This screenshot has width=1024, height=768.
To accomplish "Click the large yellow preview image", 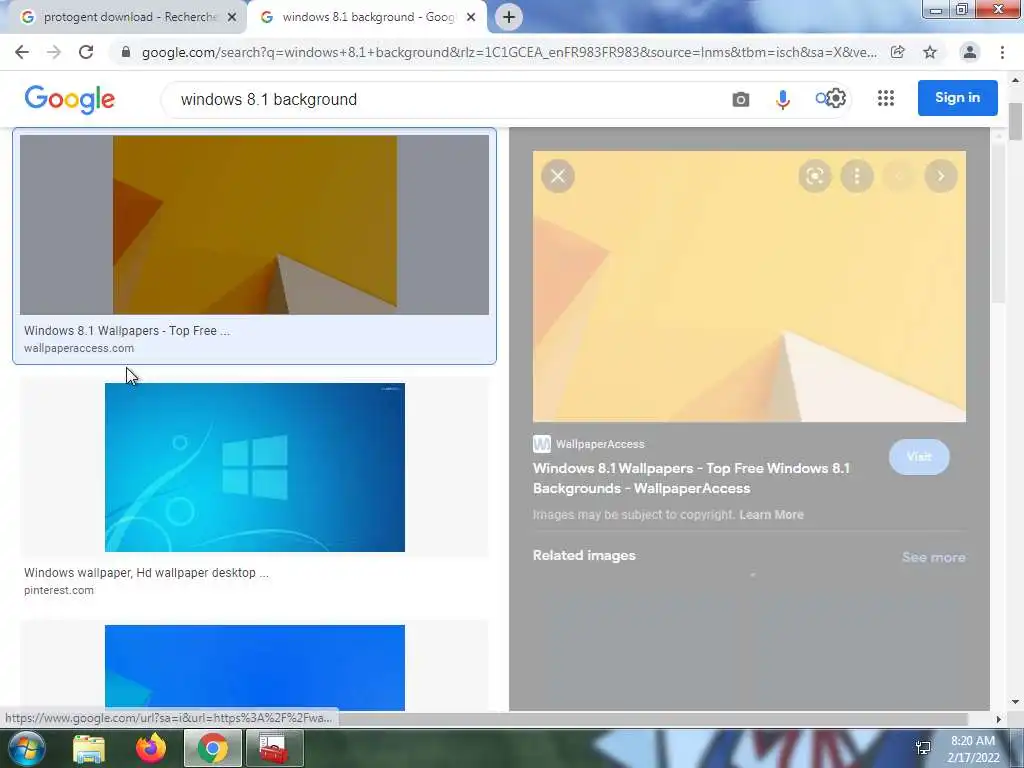I will [749, 286].
